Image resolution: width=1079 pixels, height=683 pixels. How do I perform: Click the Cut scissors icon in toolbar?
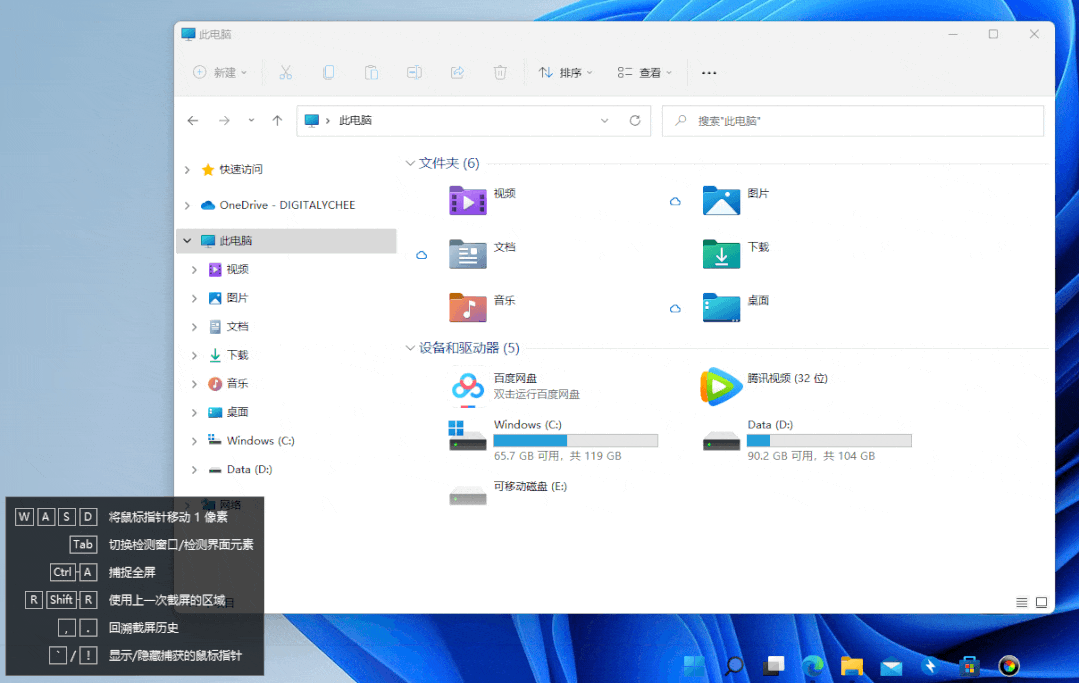[x=285, y=72]
